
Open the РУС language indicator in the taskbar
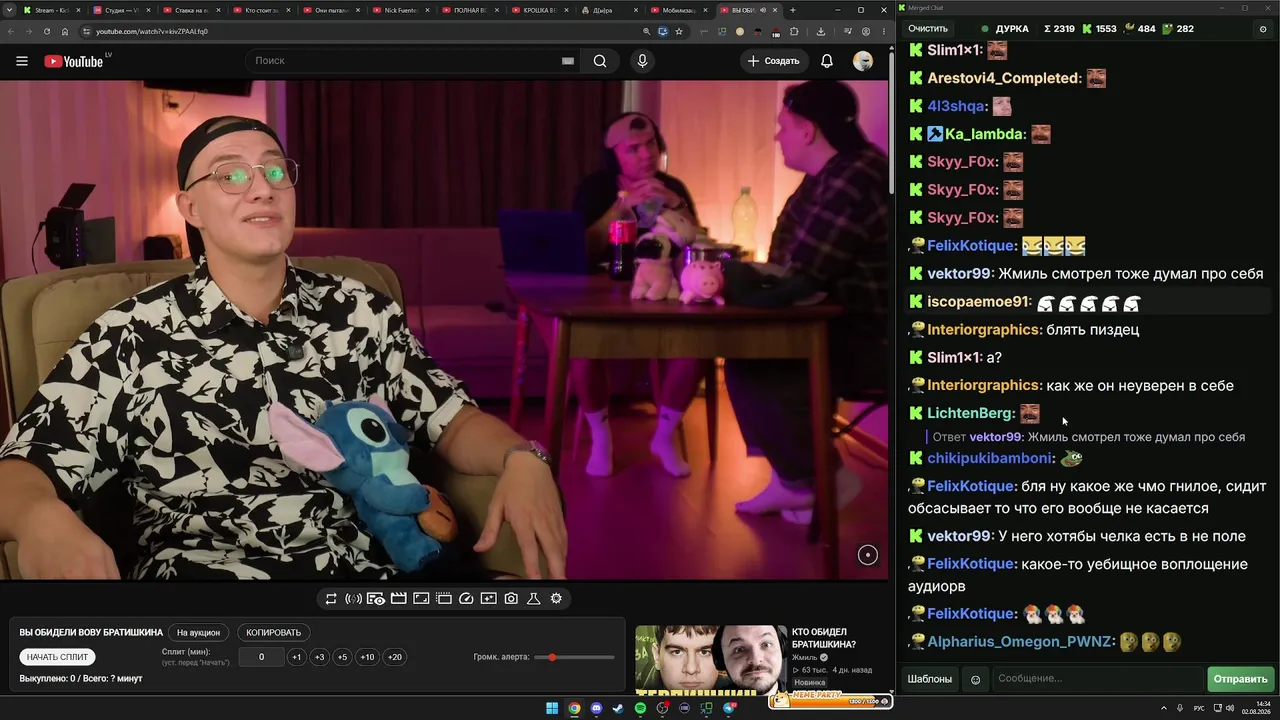pos(1199,709)
